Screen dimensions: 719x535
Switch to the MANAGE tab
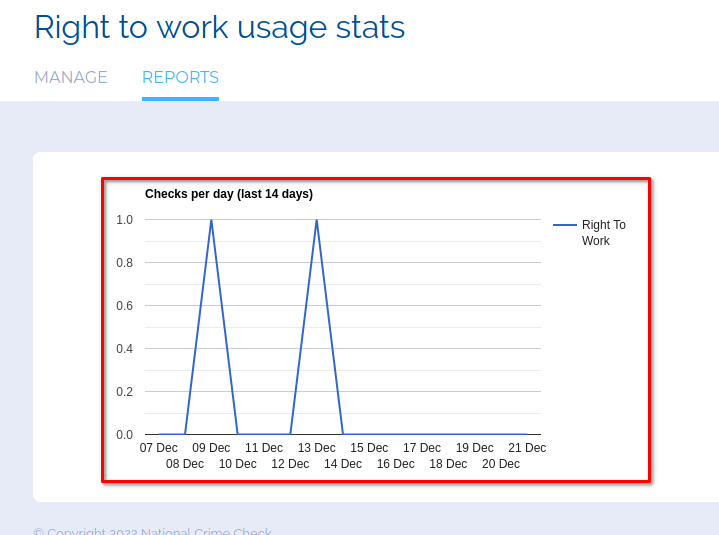pos(71,78)
